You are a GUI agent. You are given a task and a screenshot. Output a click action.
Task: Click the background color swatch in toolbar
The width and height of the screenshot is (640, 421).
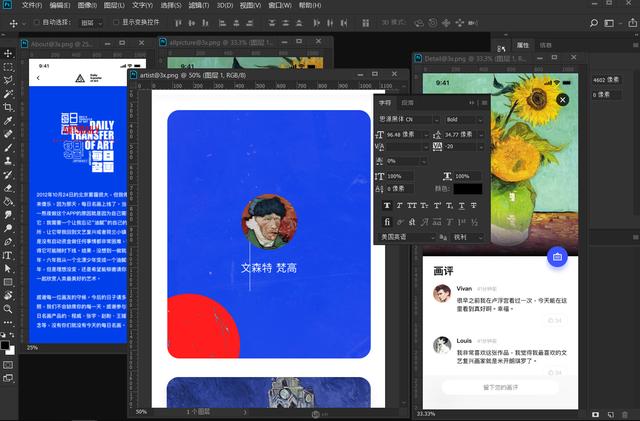(x=11, y=351)
